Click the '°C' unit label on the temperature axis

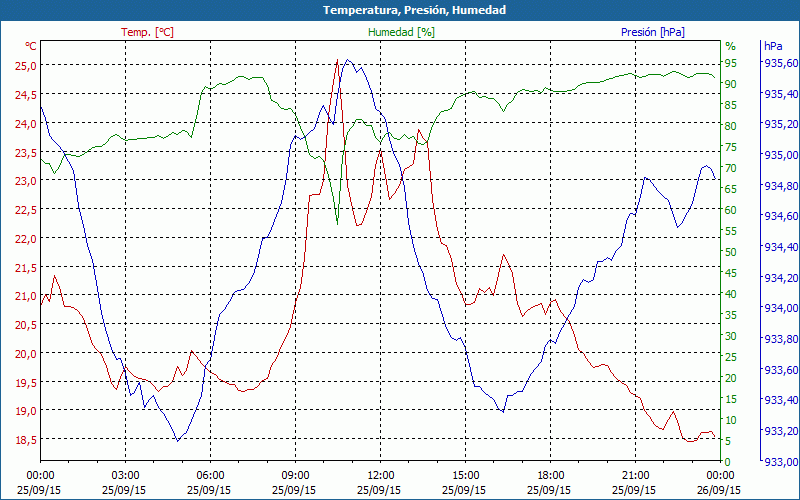pyautogui.click(x=31, y=46)
